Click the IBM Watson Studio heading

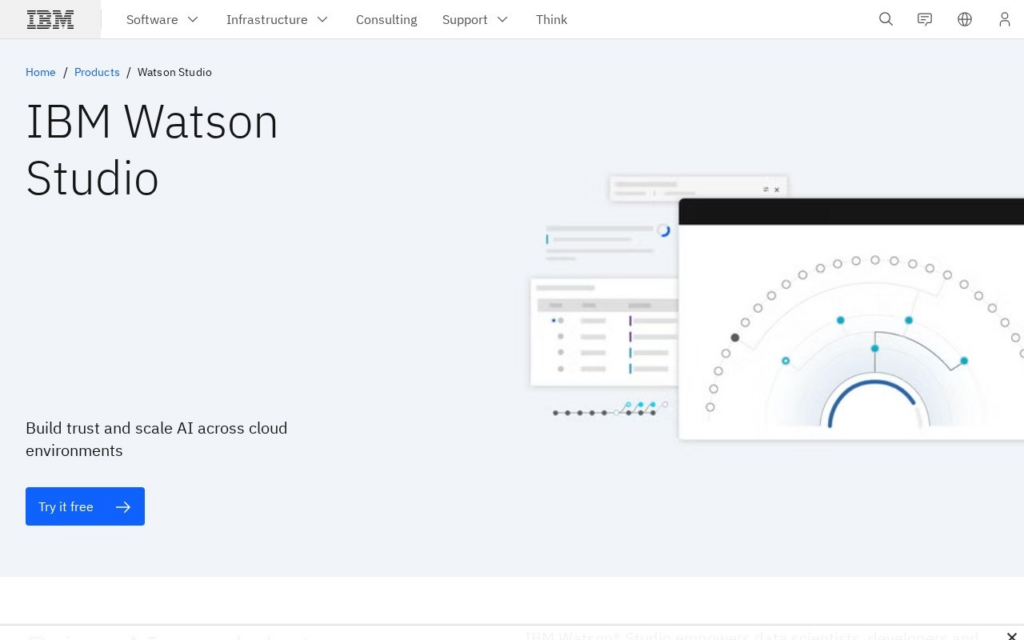[x=152, y=150]
